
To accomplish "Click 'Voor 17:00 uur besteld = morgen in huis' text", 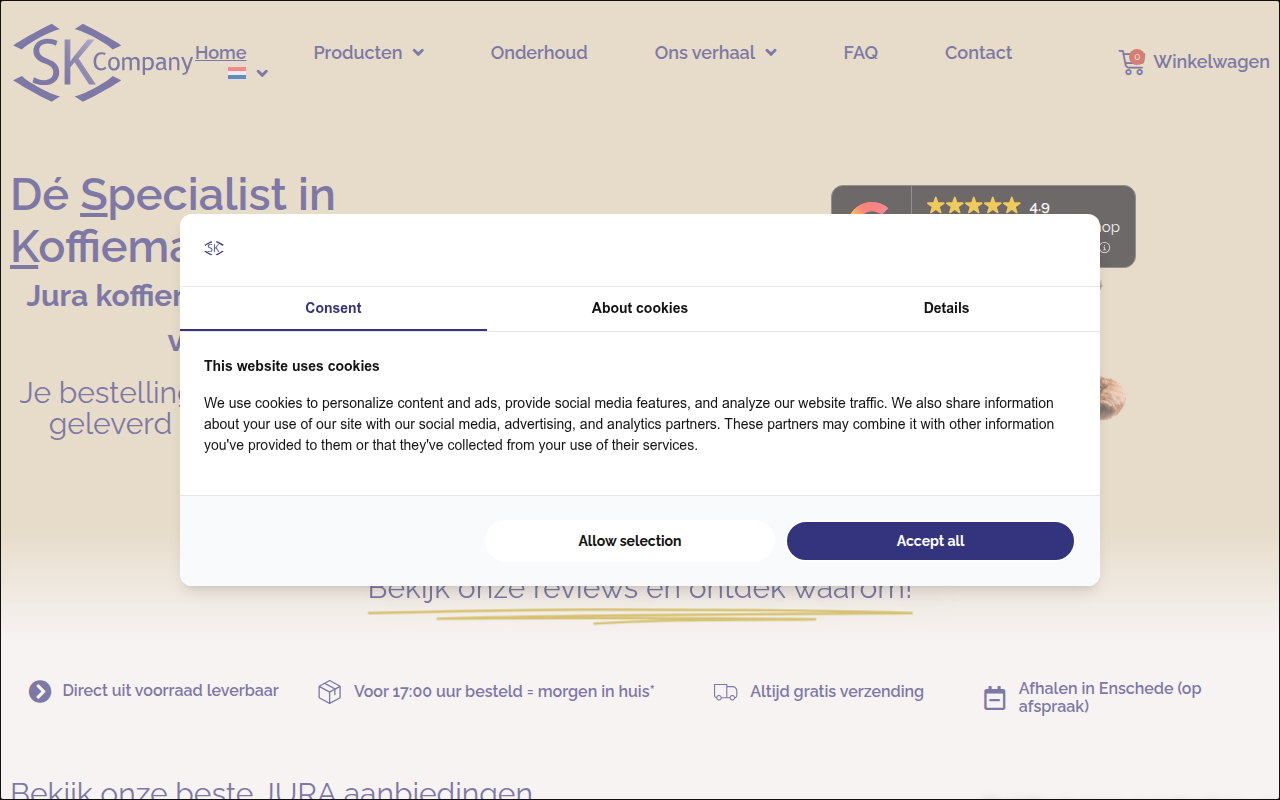I will (504, 692).
